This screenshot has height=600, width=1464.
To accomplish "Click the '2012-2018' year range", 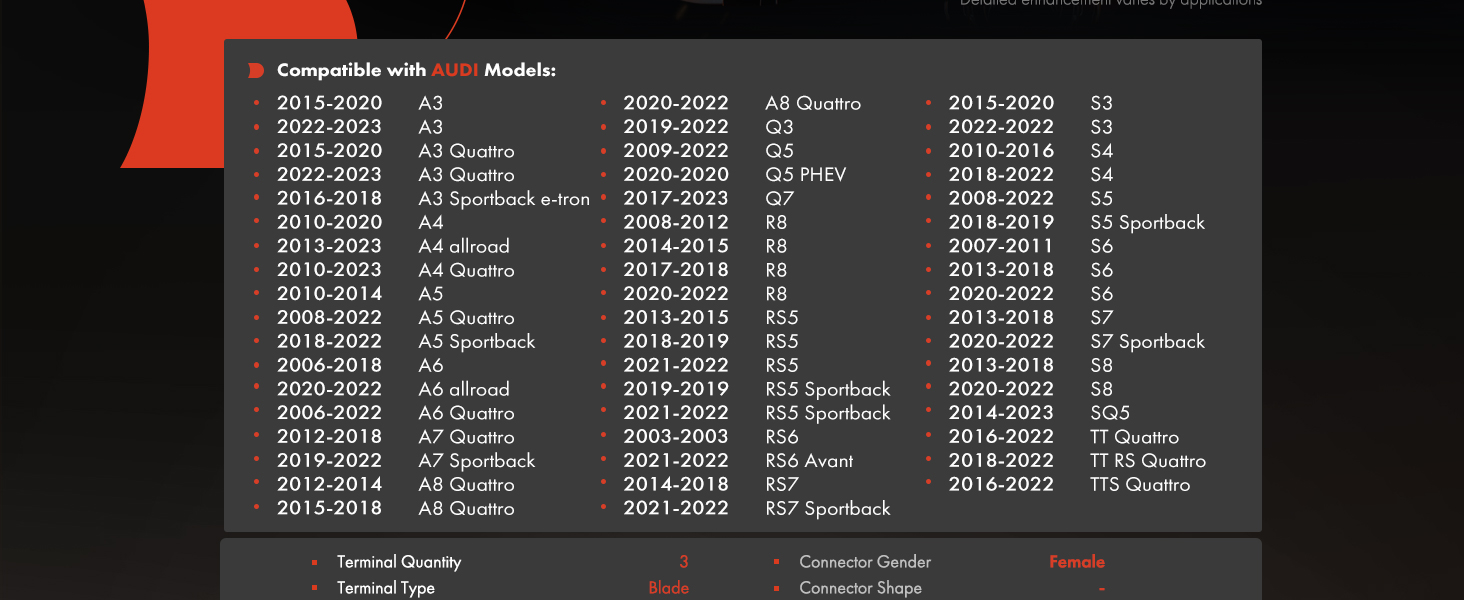I will (x=330, y=437).
